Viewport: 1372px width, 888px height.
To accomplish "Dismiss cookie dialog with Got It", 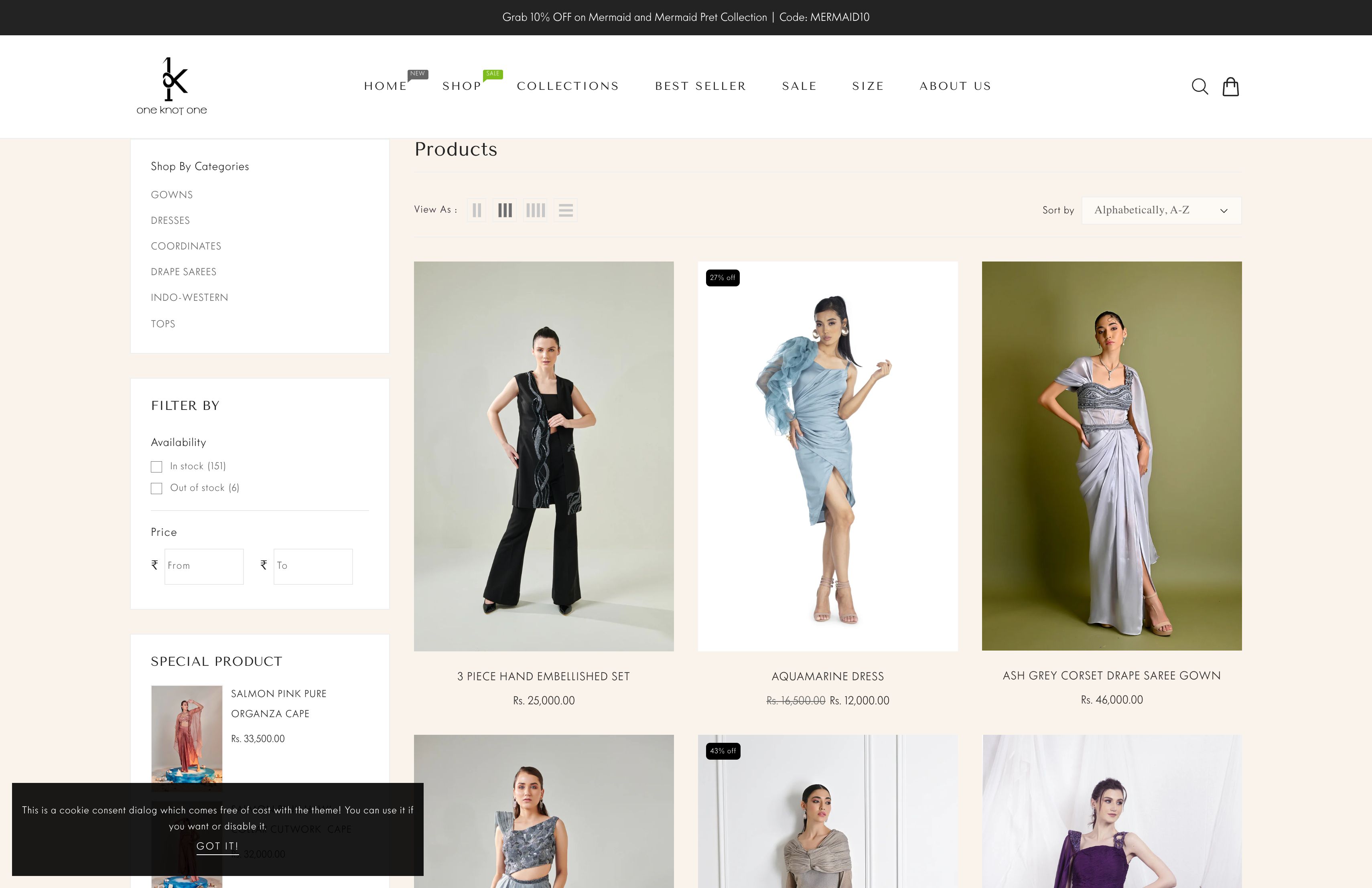I will point(217,846).
